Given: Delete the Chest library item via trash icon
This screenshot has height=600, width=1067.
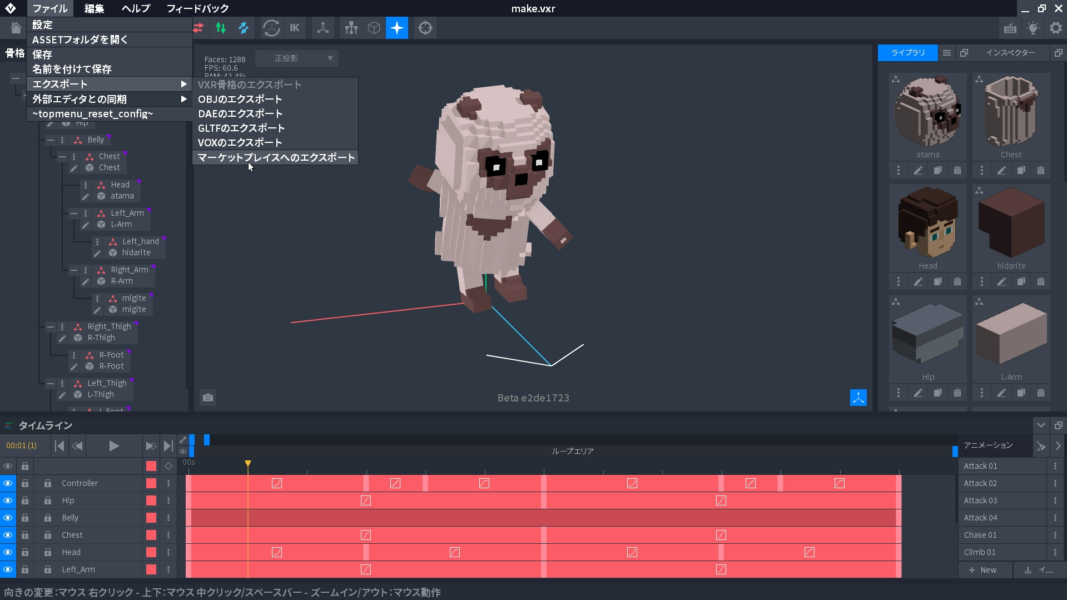Looking at the screenshot, I should 1040,170.
